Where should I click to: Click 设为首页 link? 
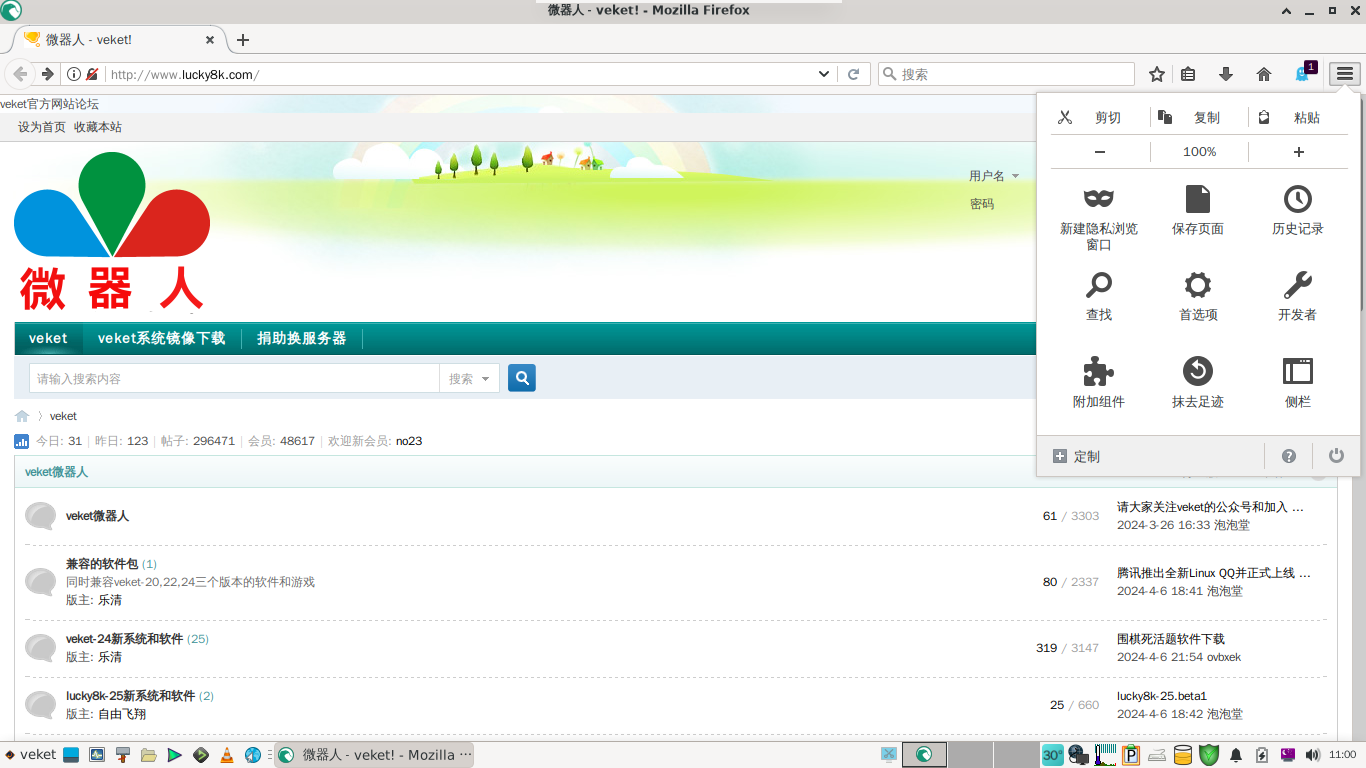coord(42,127)
